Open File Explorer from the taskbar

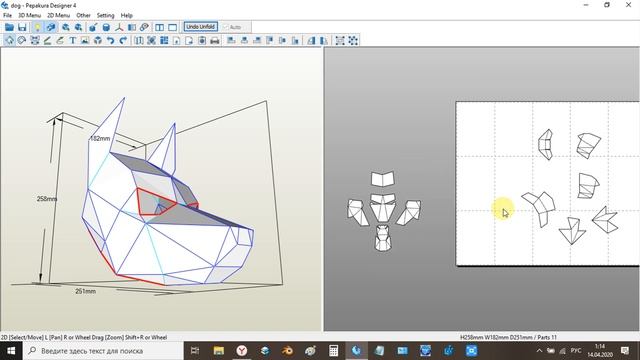(x=218, y=351)
